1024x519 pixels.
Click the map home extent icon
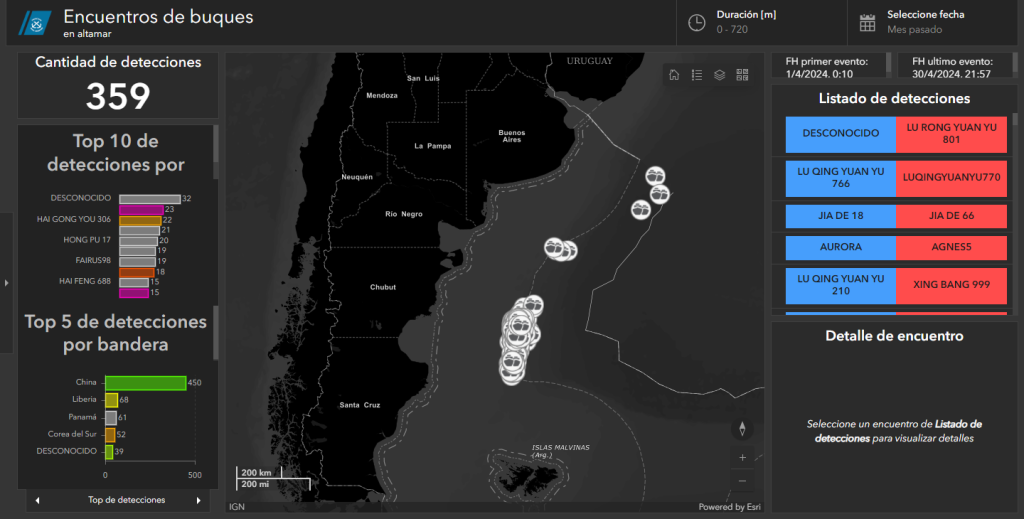point(675,75)
